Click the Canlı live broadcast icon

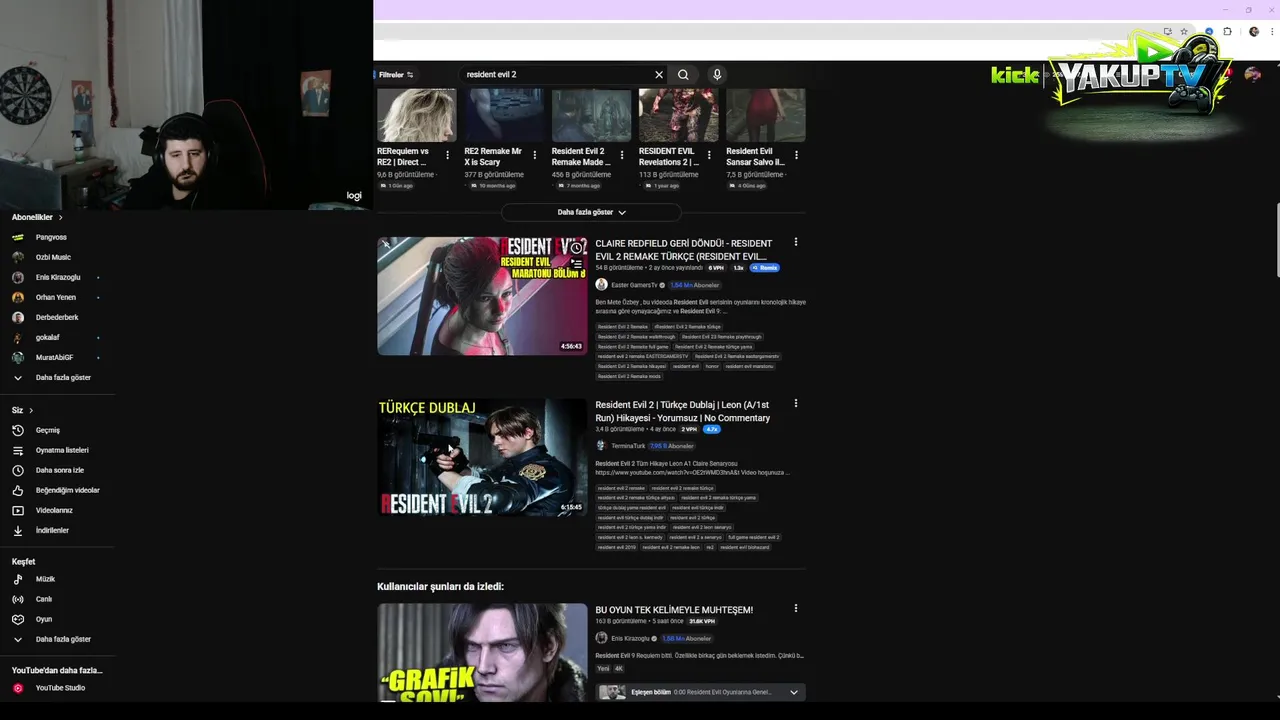(x=18, y=599)
